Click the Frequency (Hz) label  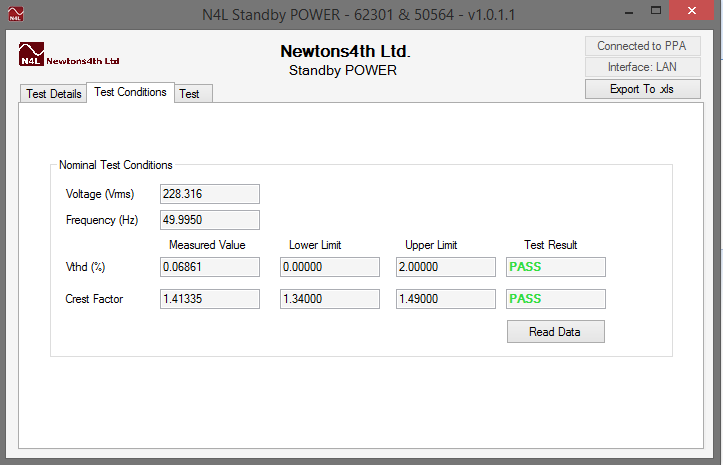pyautogui.click(x=102, y=220)
